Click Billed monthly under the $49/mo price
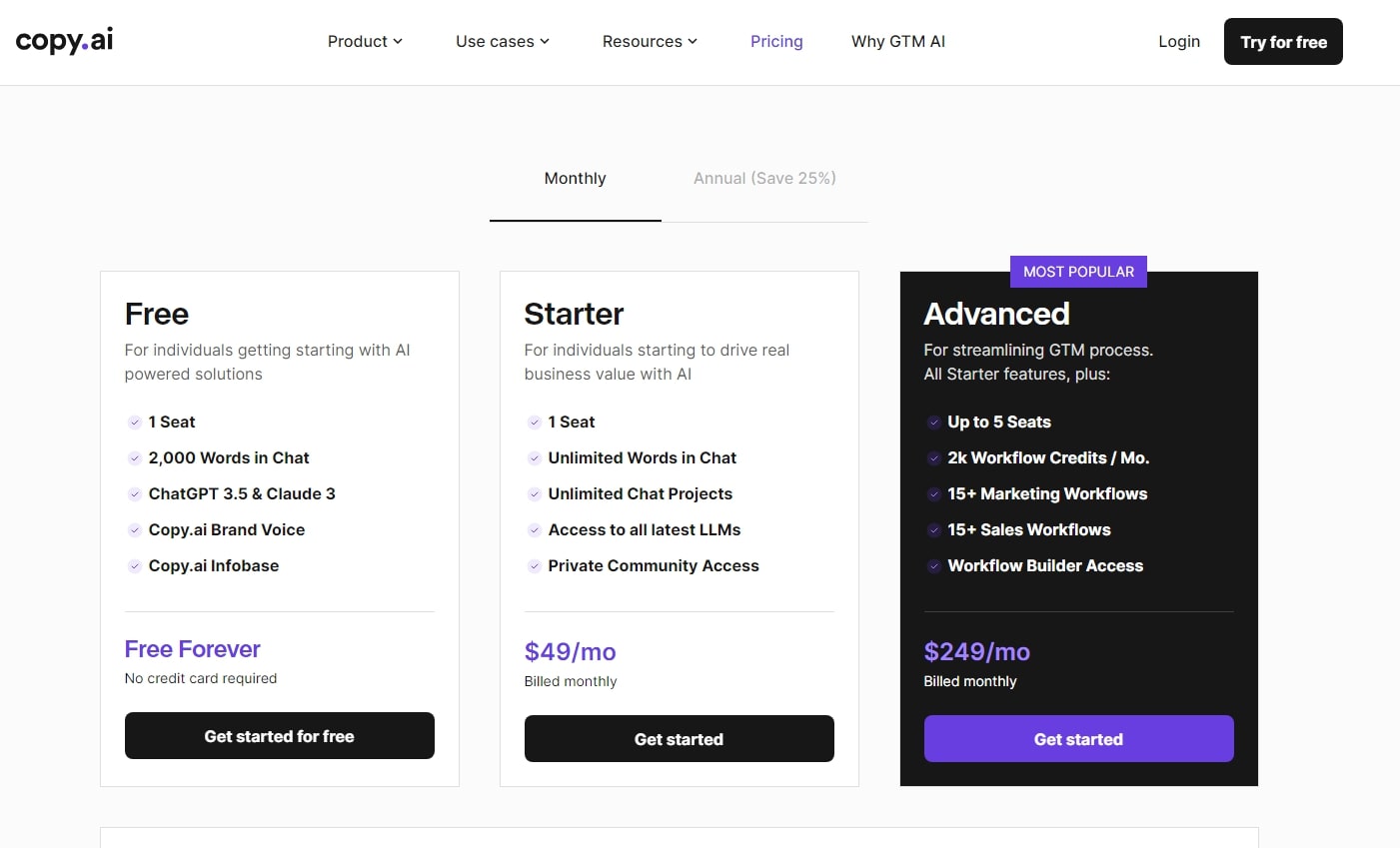Screen dimensions: 1400x848 tap(571, 681)
